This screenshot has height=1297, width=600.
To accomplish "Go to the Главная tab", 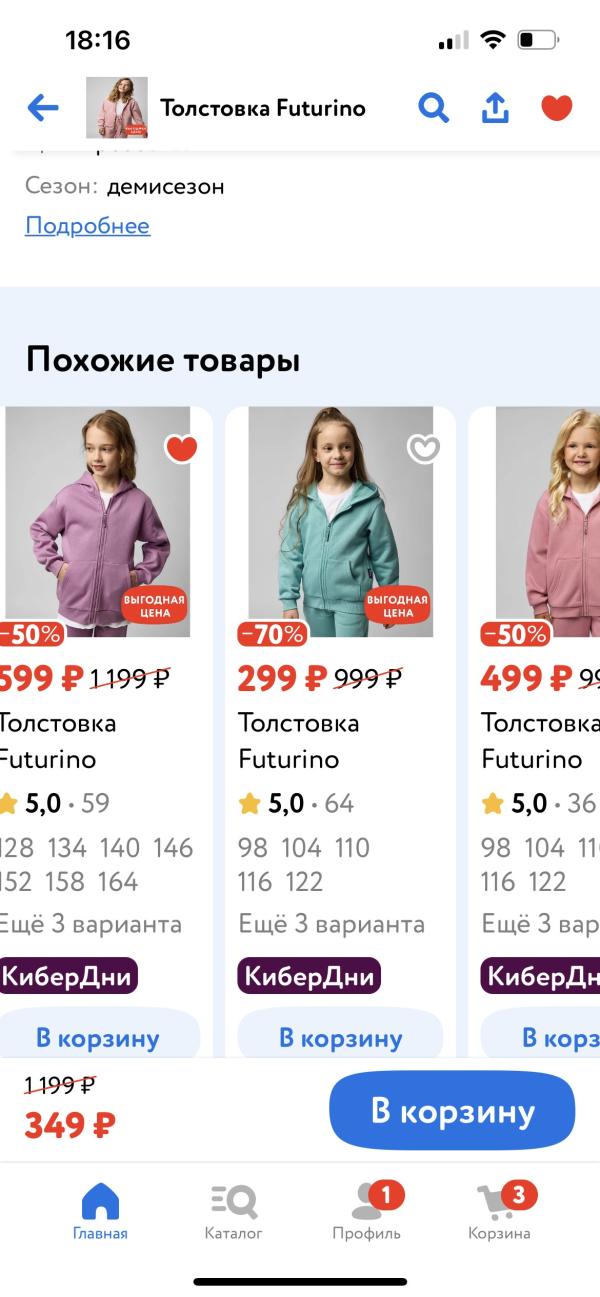I will pyautogui.click(x=100, y=1211).
